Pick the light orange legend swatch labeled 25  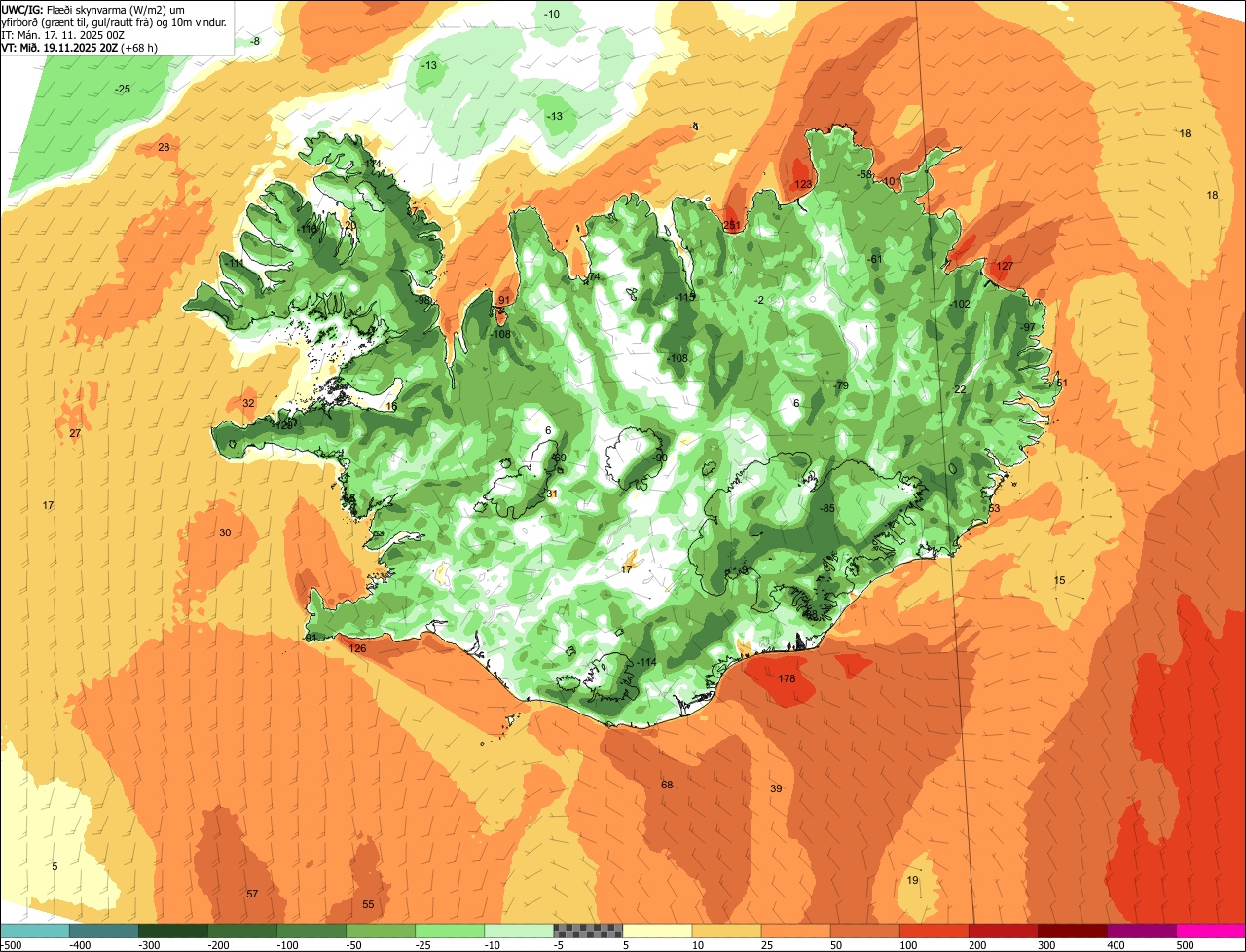(795, 930)
